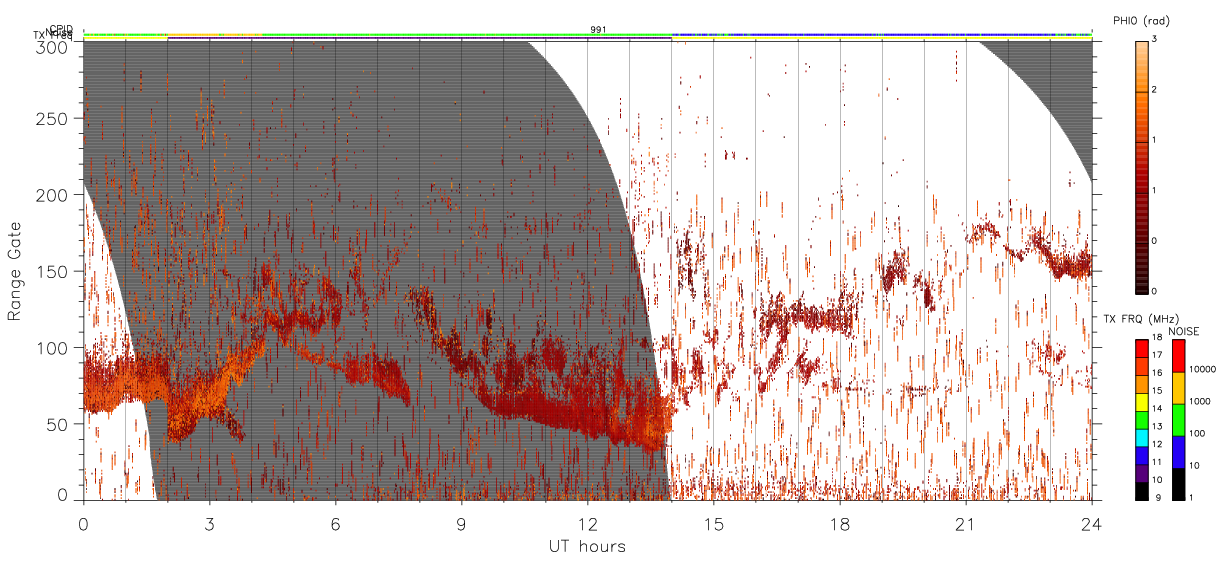This screenshot has height=567, width=1228.
Task: Click x-axis tick label 15
Action: click(x=714, y=523)
